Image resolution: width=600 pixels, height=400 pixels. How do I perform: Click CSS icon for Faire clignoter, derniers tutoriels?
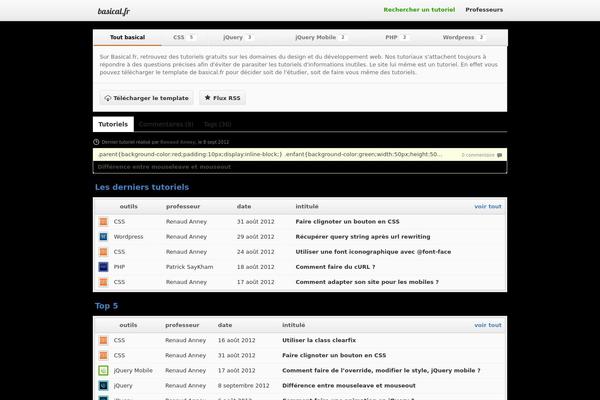[x=103, y=222]
